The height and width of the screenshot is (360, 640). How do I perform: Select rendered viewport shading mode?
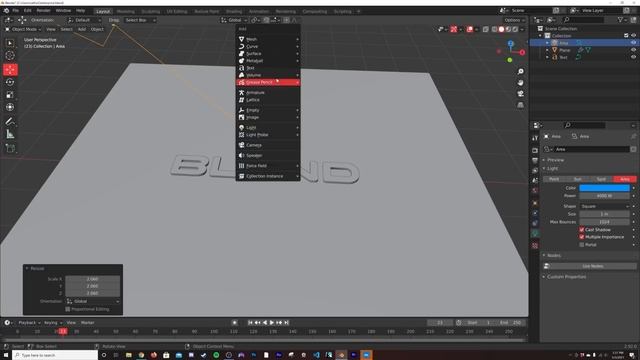tap(515, 29)
